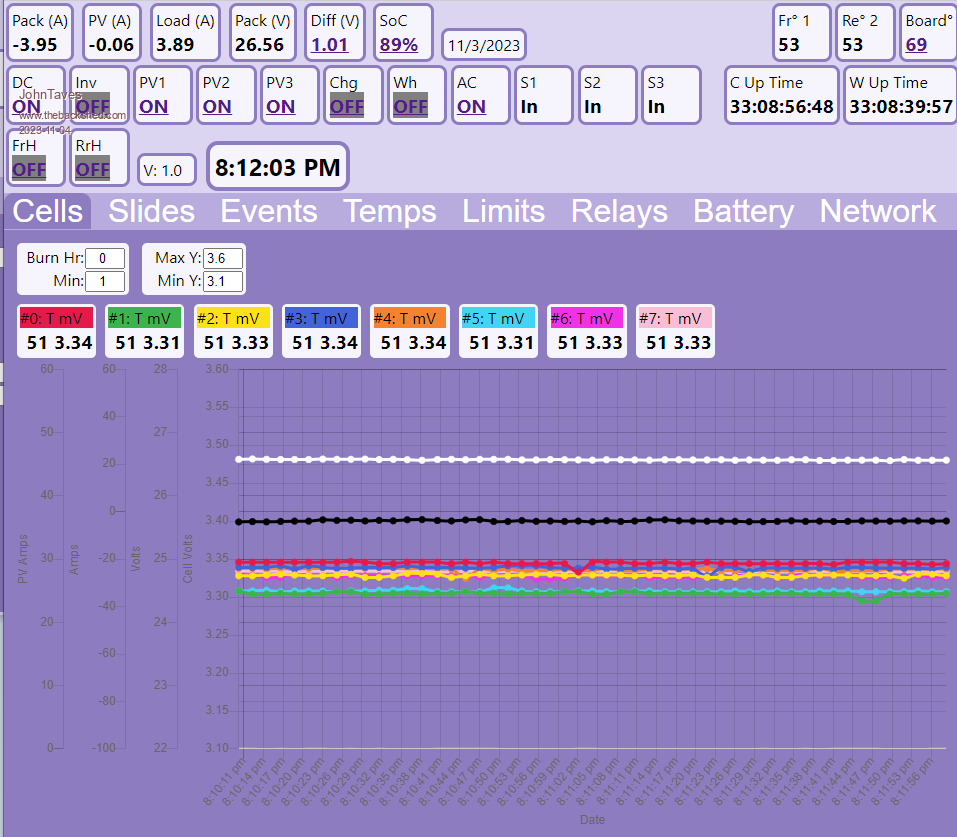The height and width of the screenshot is (837, 957).
Task: Open the Board temperature 69 link
Action: pos(916,45)
